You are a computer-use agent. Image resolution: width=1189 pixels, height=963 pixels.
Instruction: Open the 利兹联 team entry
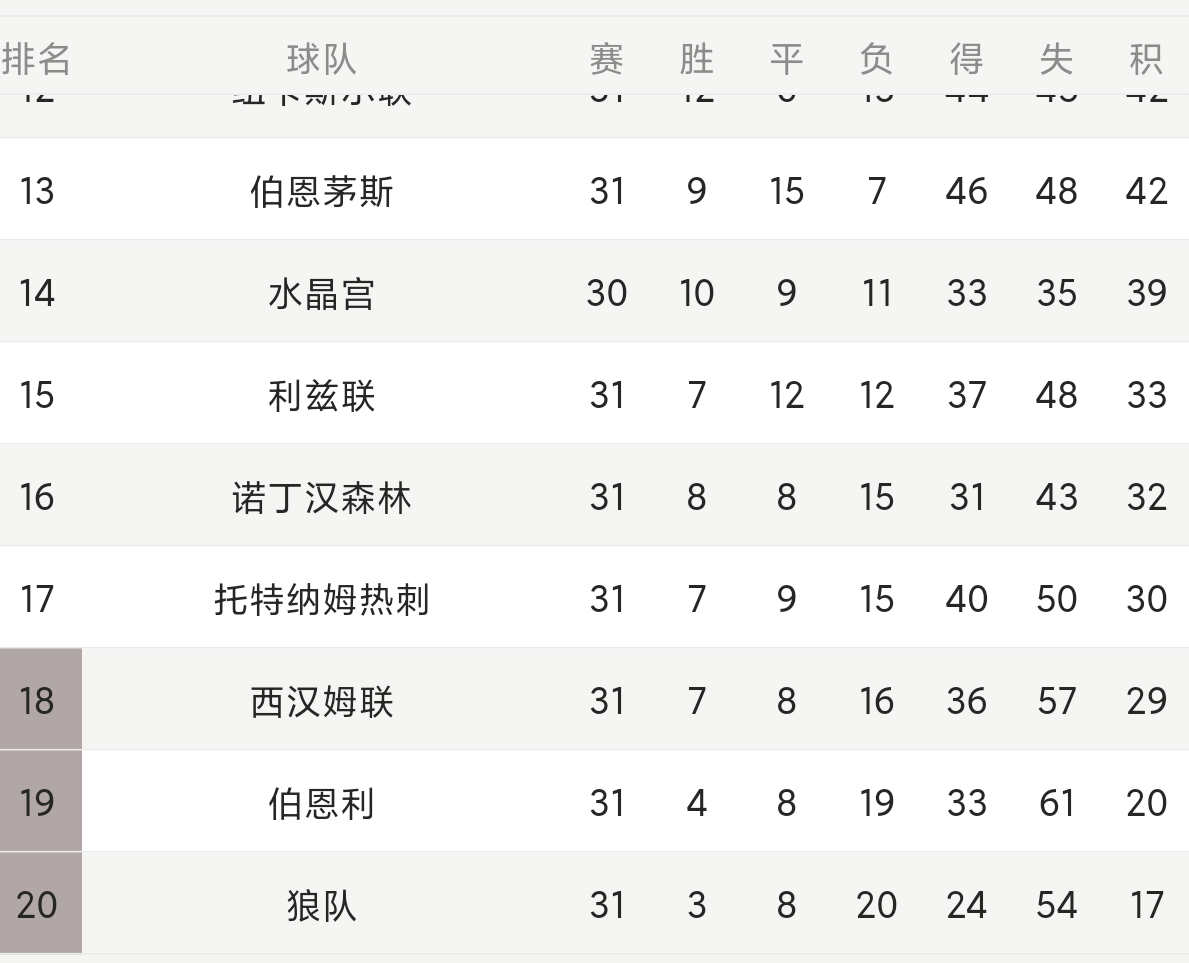coord(321,395)
